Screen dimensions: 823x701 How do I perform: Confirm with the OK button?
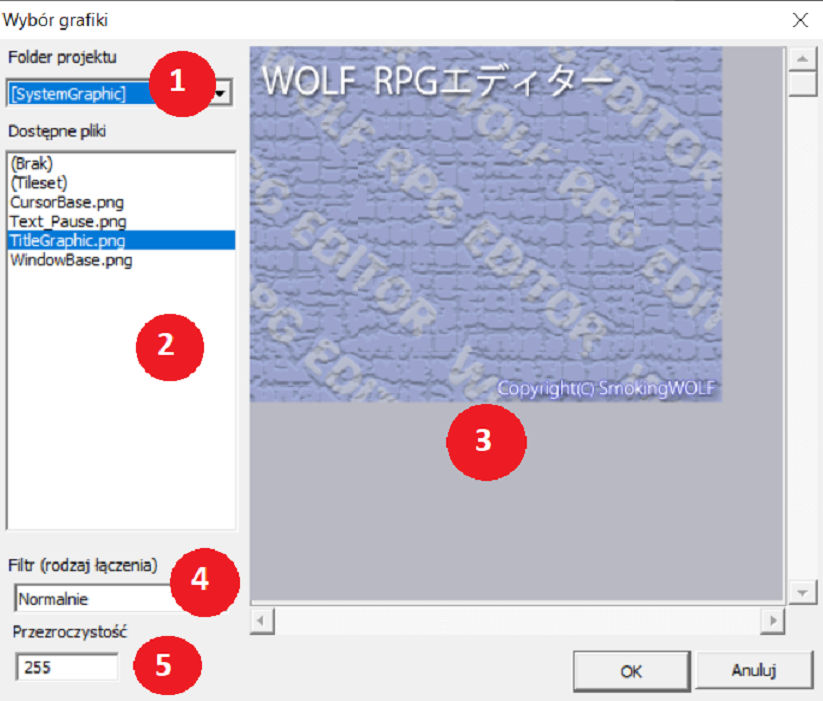(630, 671)
